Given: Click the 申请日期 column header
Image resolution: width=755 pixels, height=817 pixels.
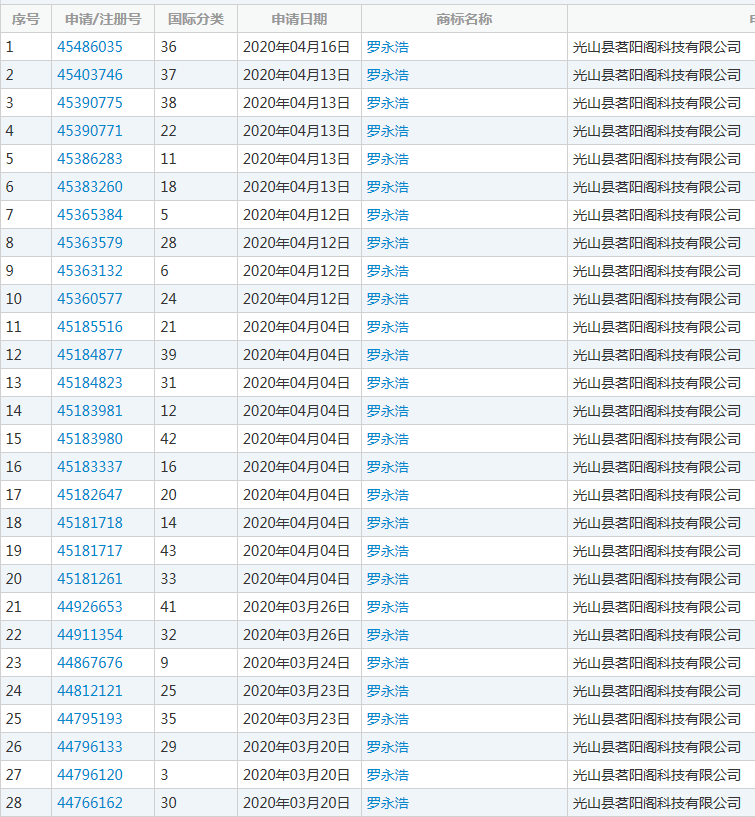Looking at the screenshot, I should click(x=299, y=19).
